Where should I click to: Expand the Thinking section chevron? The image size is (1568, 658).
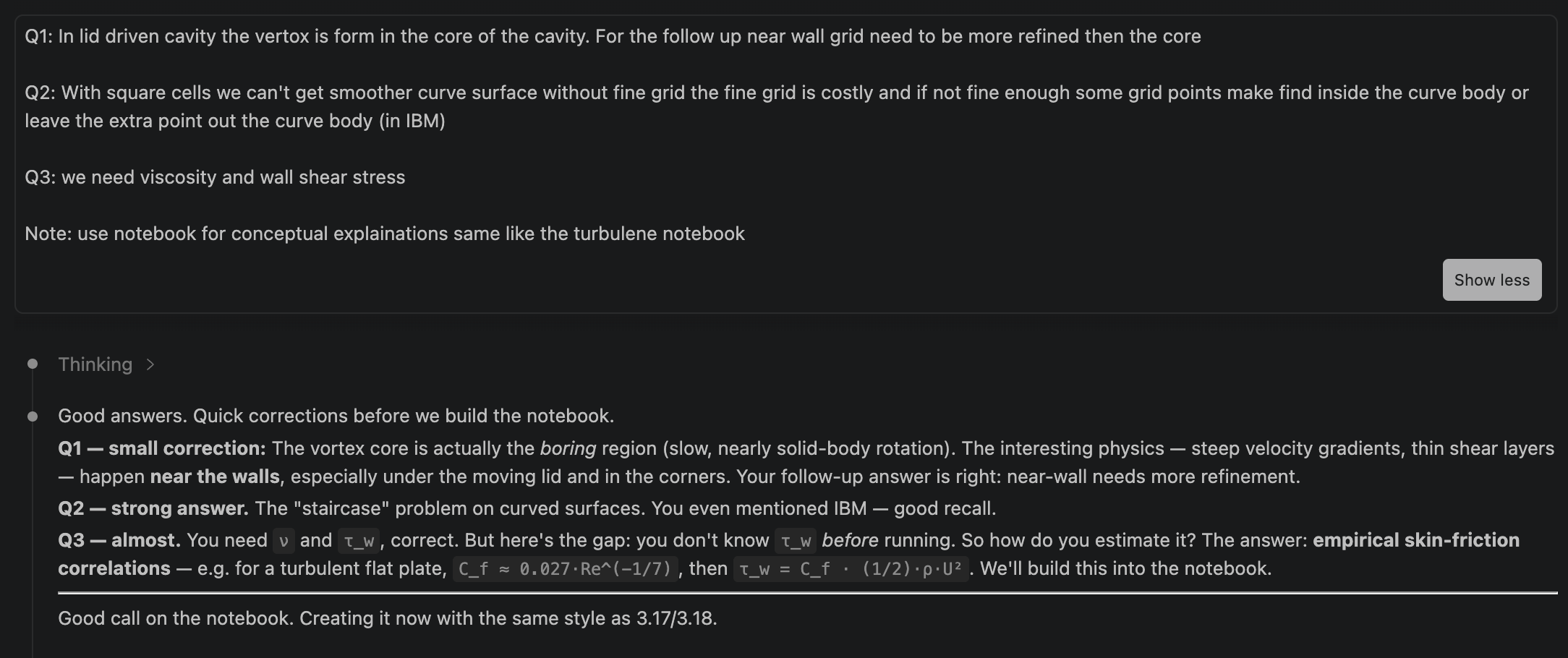(150, 364)
